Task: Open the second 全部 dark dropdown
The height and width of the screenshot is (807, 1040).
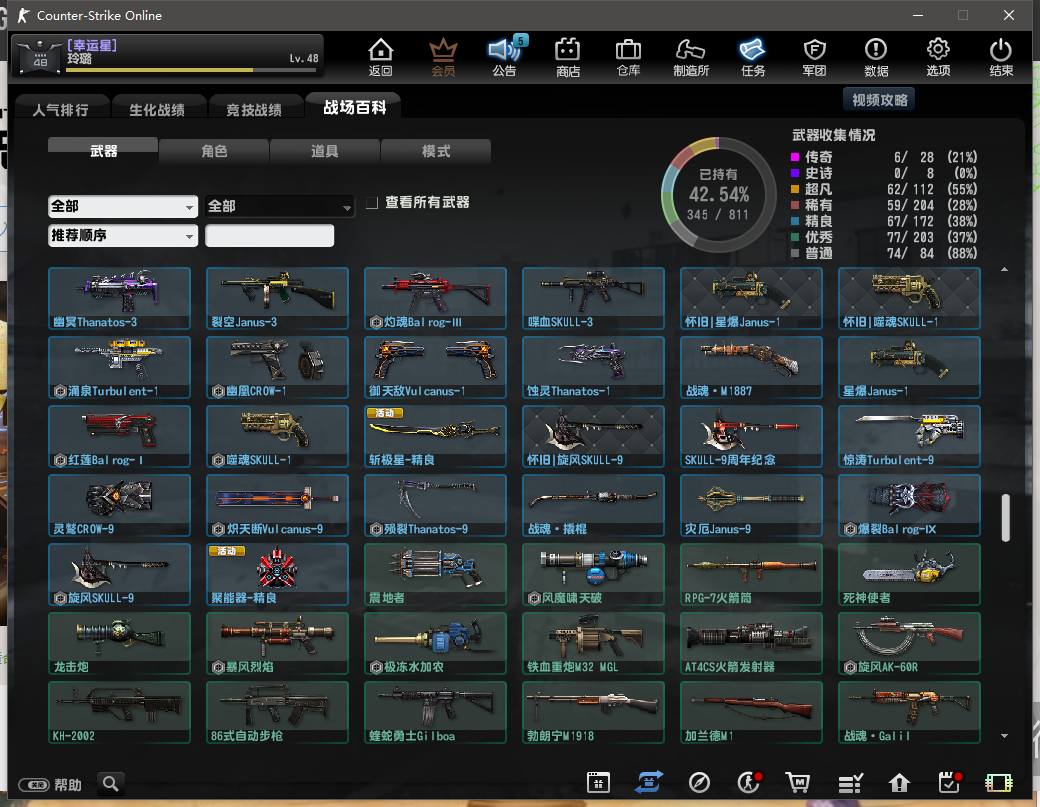Action: point(280,206)
